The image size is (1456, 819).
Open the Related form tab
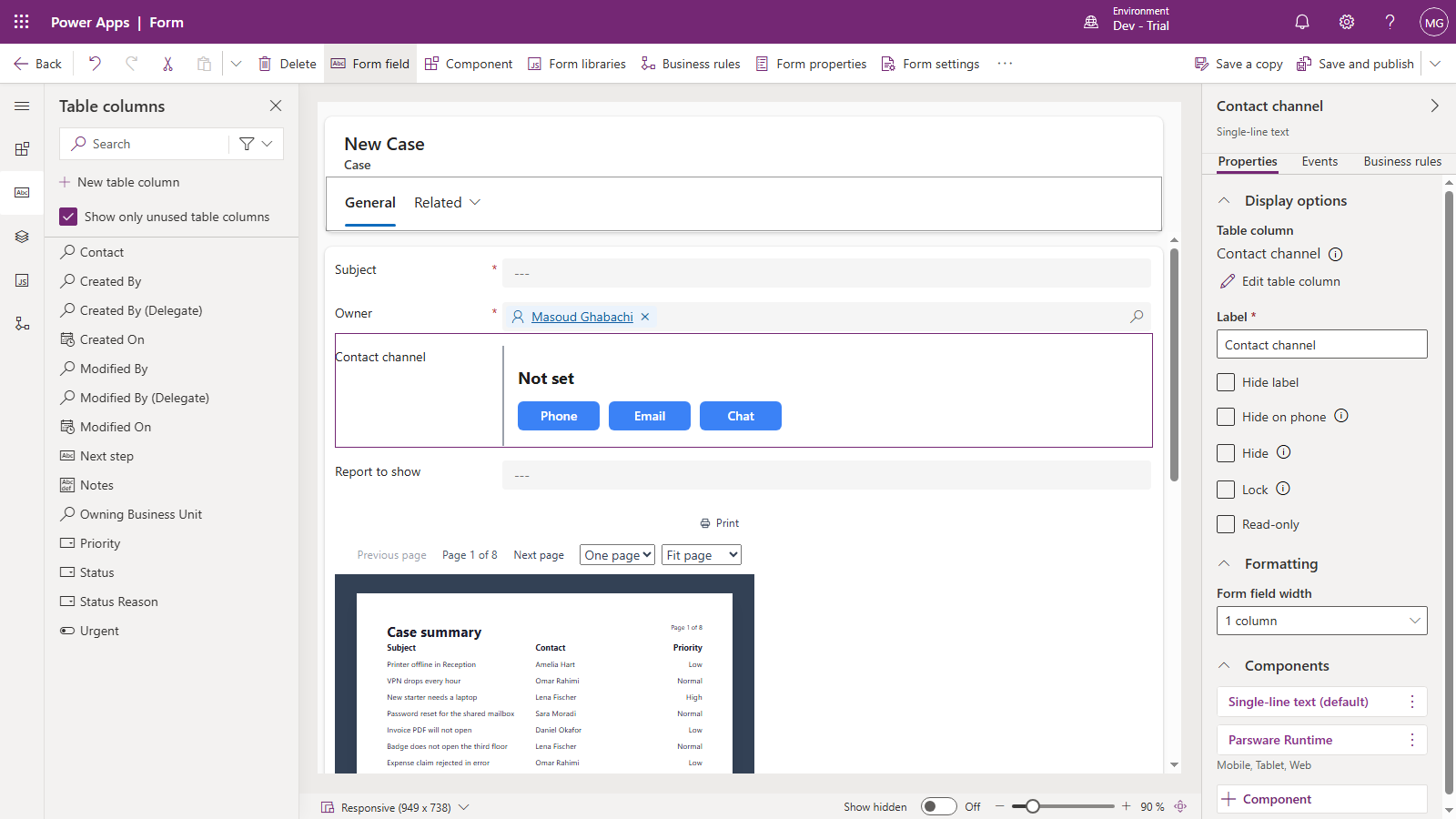pos(447,202)
